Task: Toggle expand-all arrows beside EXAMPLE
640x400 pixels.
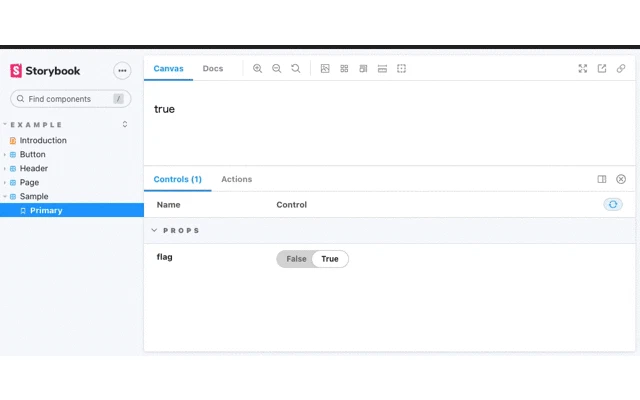Action: click(x=125, y=124)
